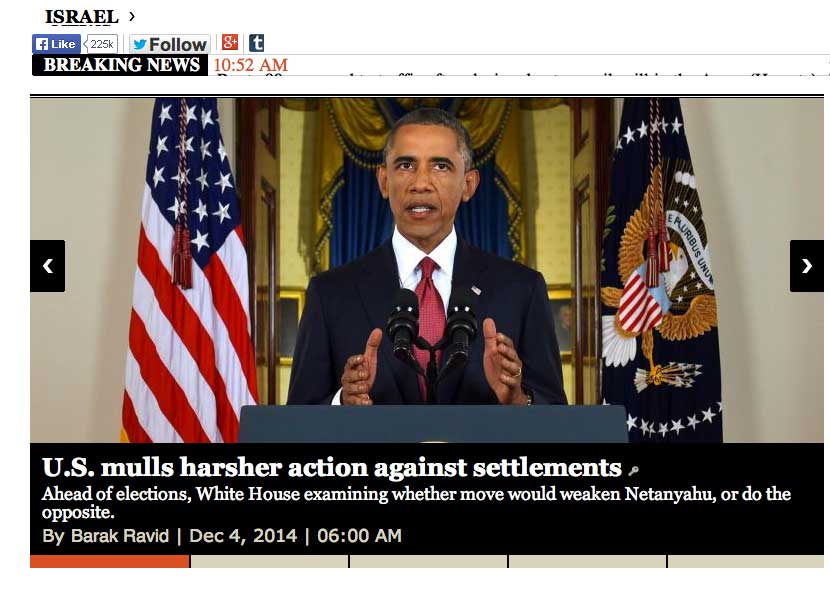Image resolution: width=830 pixels, height=595 pixels.
Task: Open the ISRAEL section heading
Action: [x=82, y=17]
